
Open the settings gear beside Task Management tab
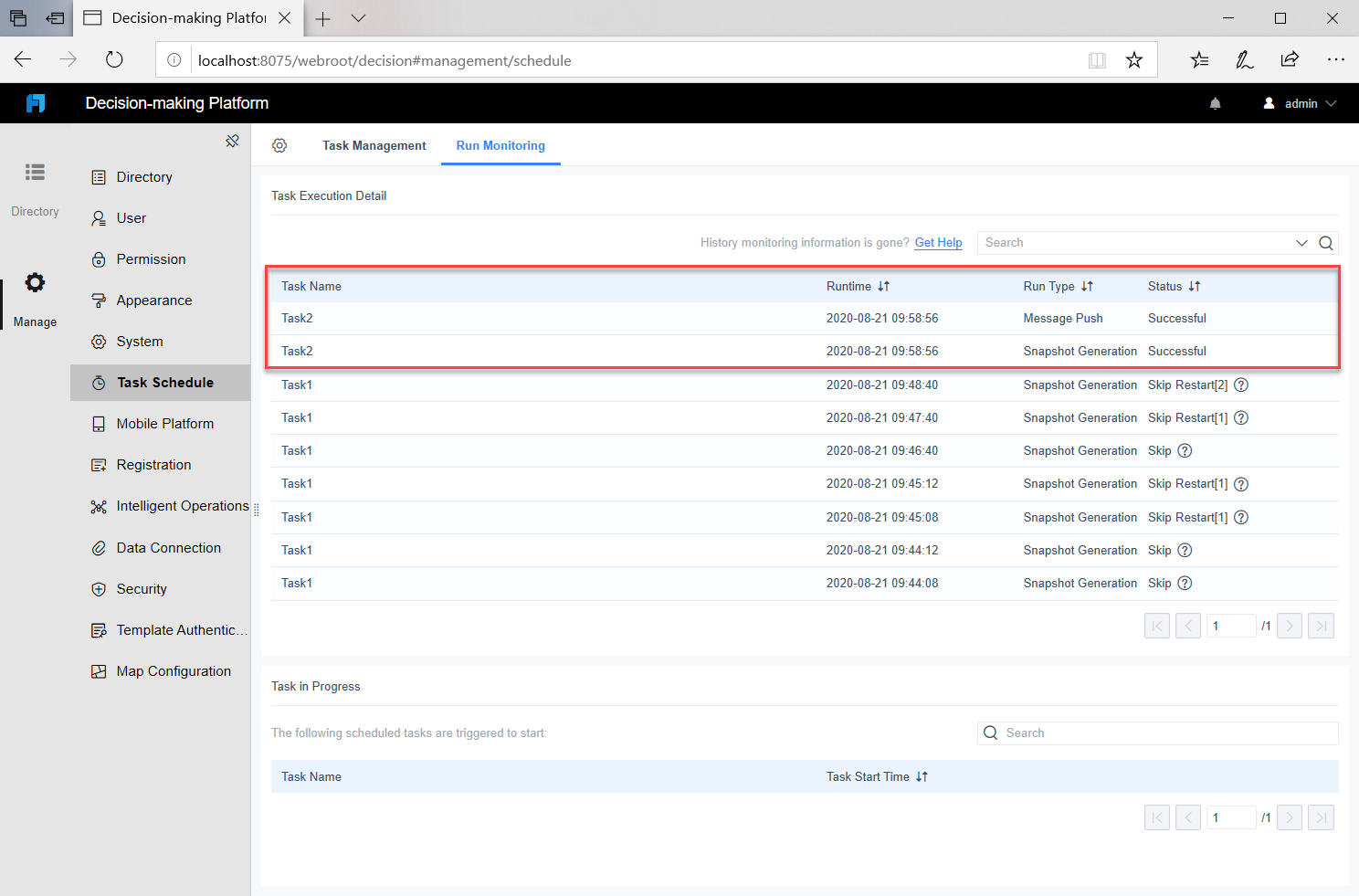[279, 145]
